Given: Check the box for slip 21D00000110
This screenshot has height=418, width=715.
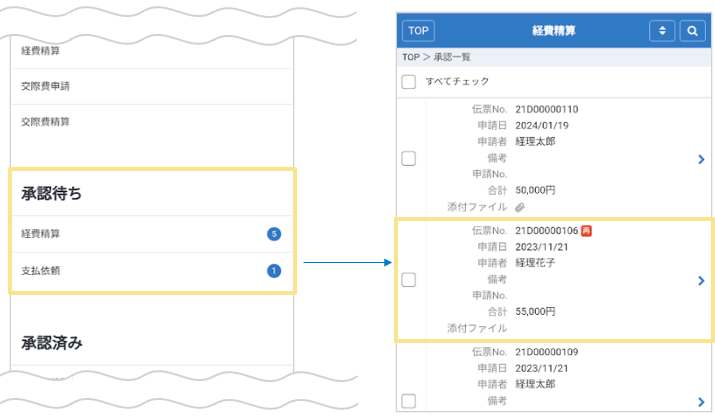Looking at the screenshot, I should 408,158.
